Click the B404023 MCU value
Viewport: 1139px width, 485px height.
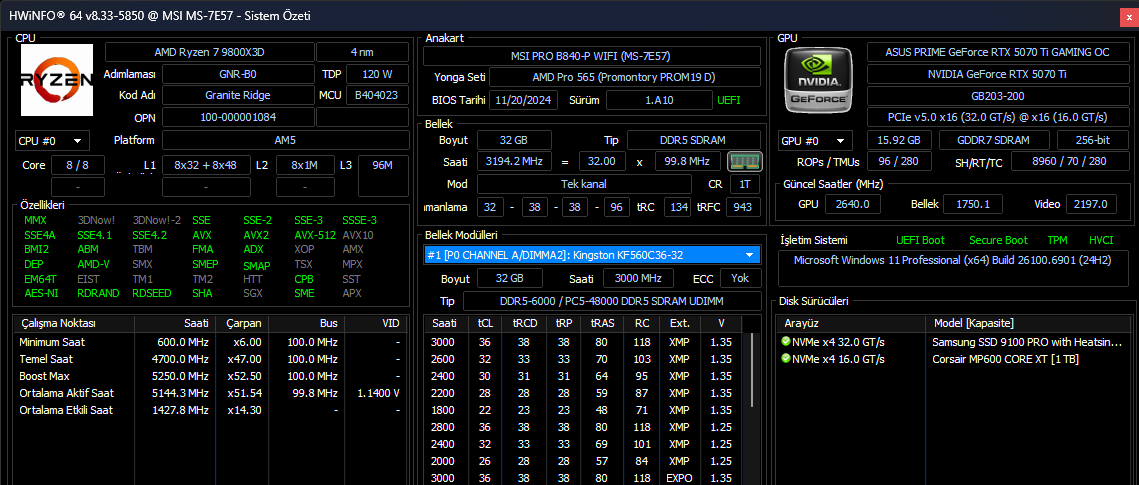377,95
